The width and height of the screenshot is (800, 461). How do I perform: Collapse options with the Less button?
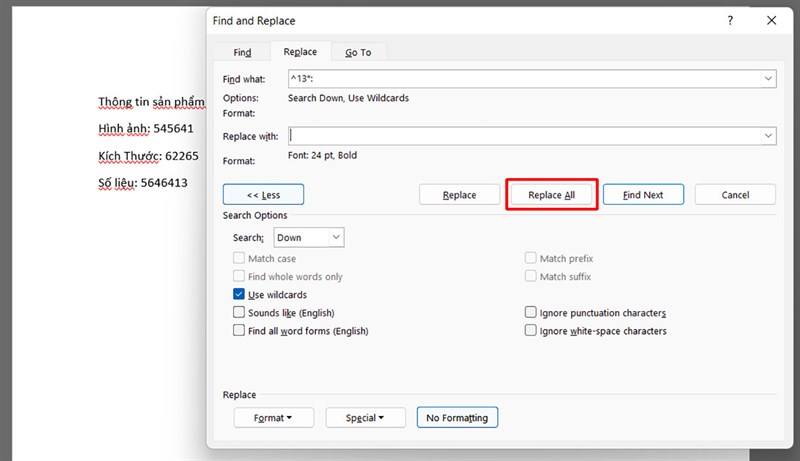pos(264,195)
